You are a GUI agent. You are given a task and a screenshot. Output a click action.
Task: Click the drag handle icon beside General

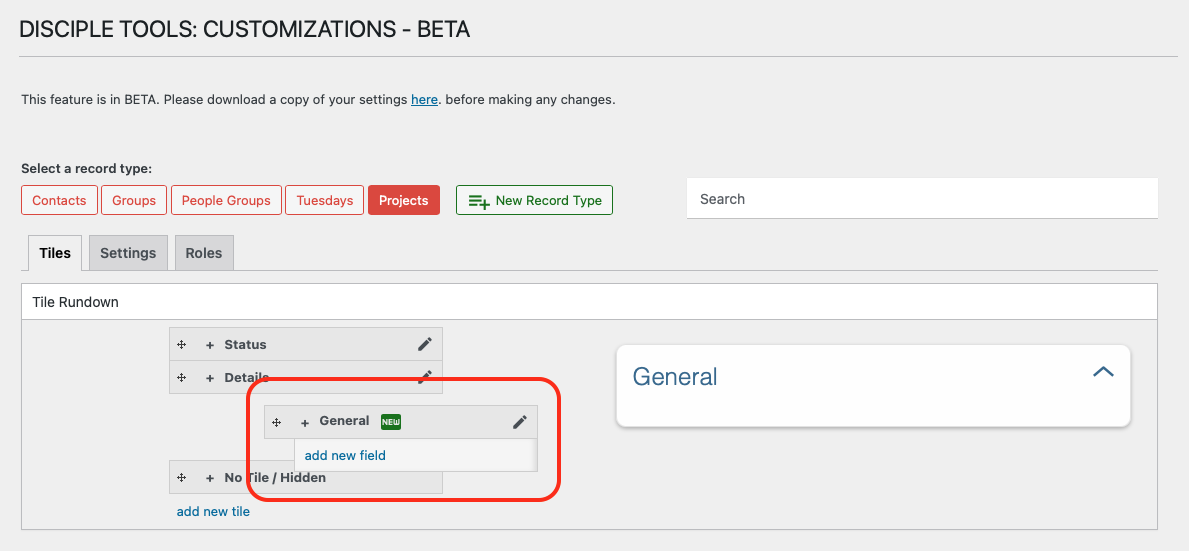(277, 422)
